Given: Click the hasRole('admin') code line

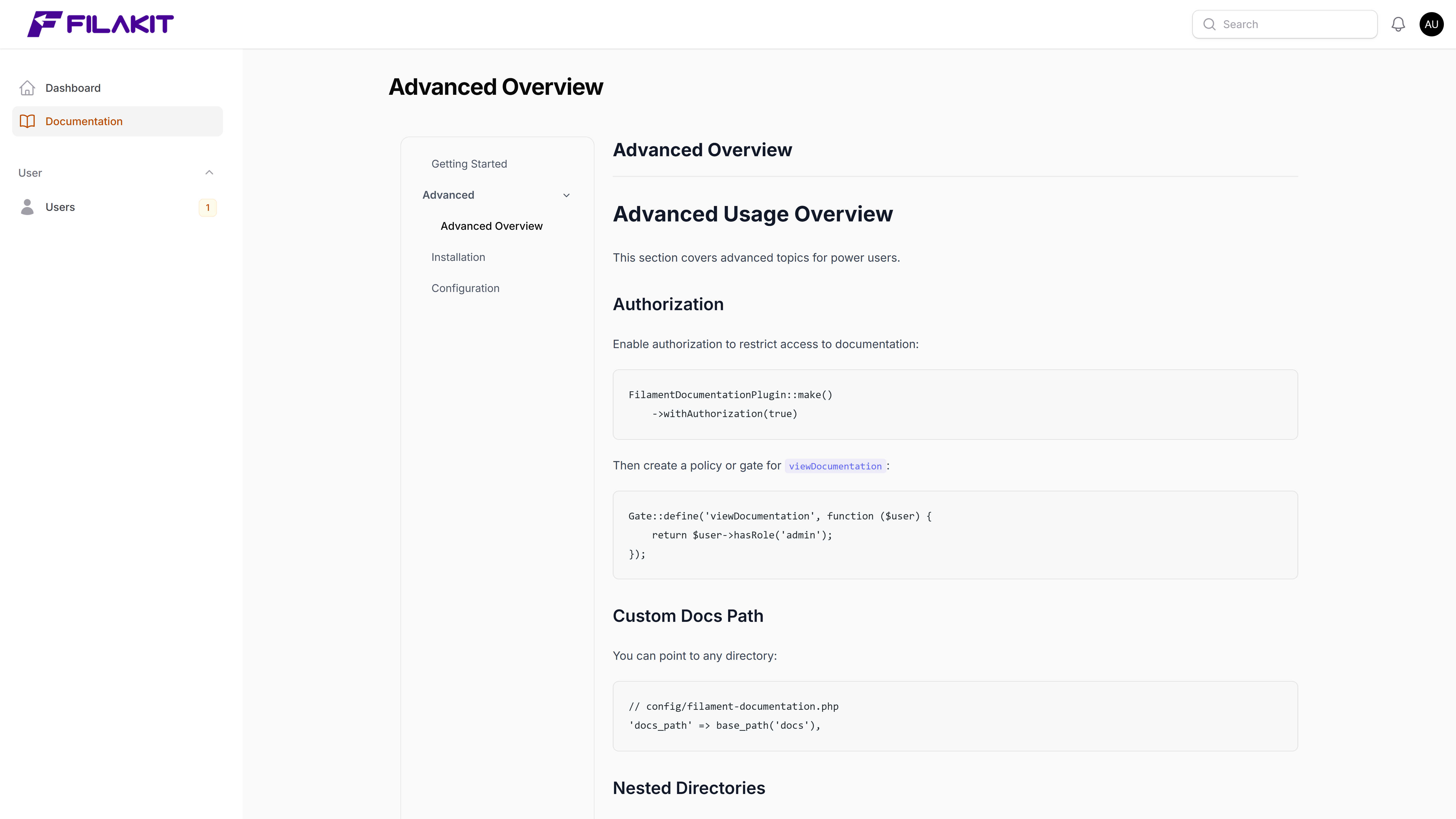Looking at the screenshot, I should 742,535.
